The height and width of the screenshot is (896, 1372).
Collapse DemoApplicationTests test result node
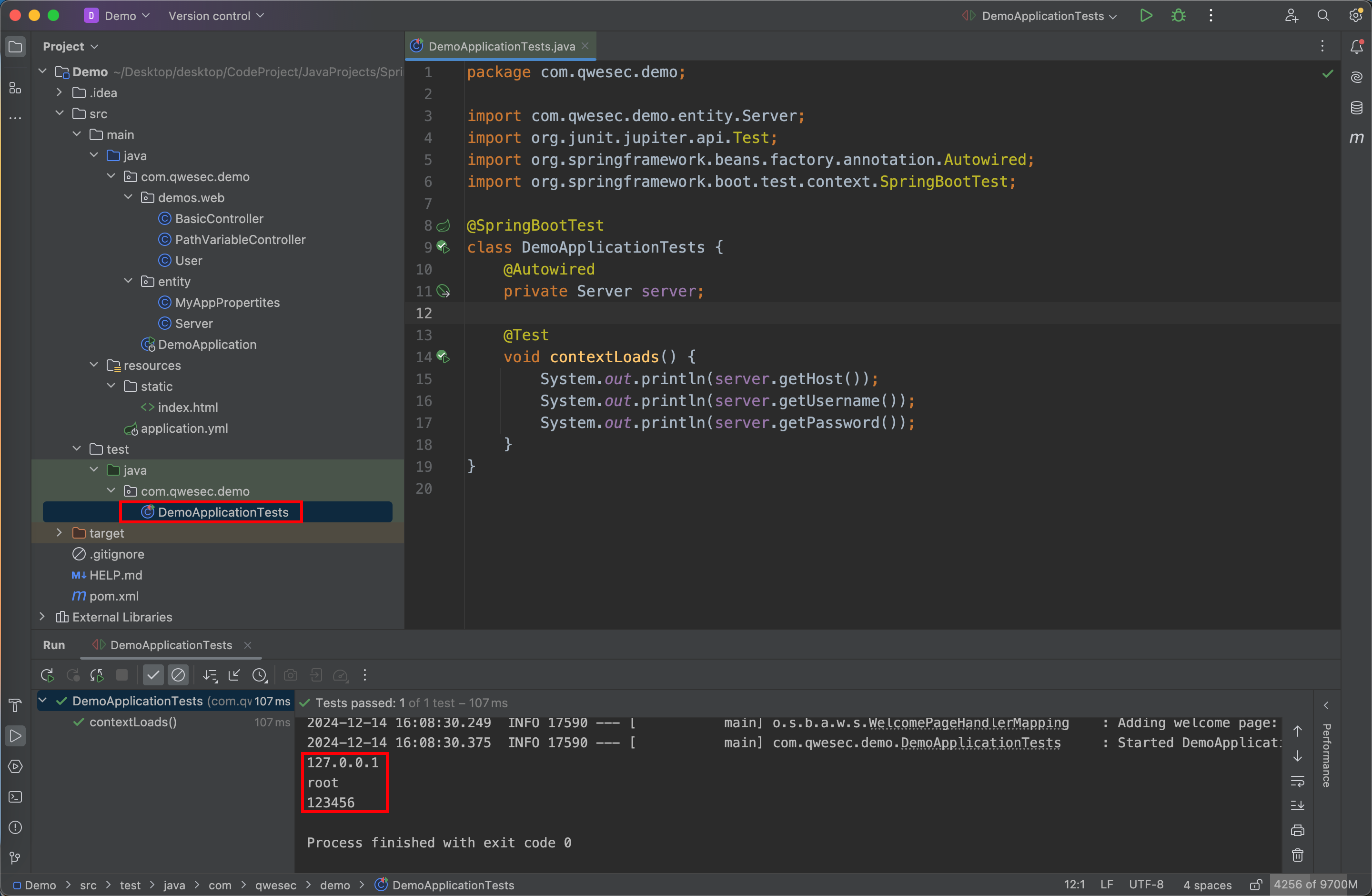pyautogui.click(x=43, y=701)
